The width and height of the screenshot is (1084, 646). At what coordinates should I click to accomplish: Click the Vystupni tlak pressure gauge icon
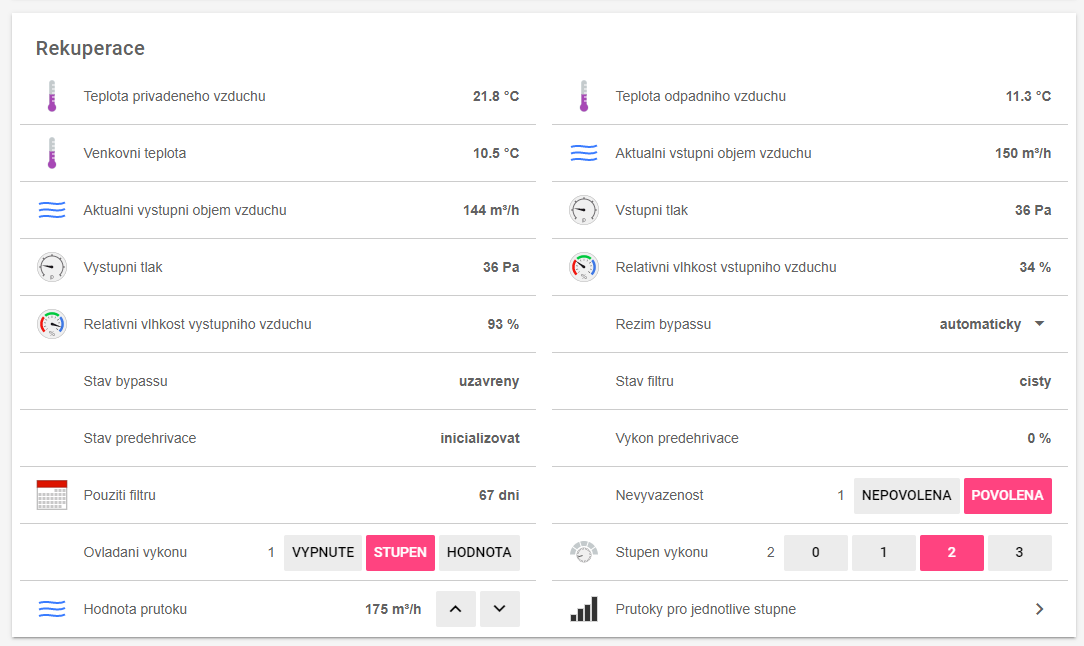click(52, 267)
